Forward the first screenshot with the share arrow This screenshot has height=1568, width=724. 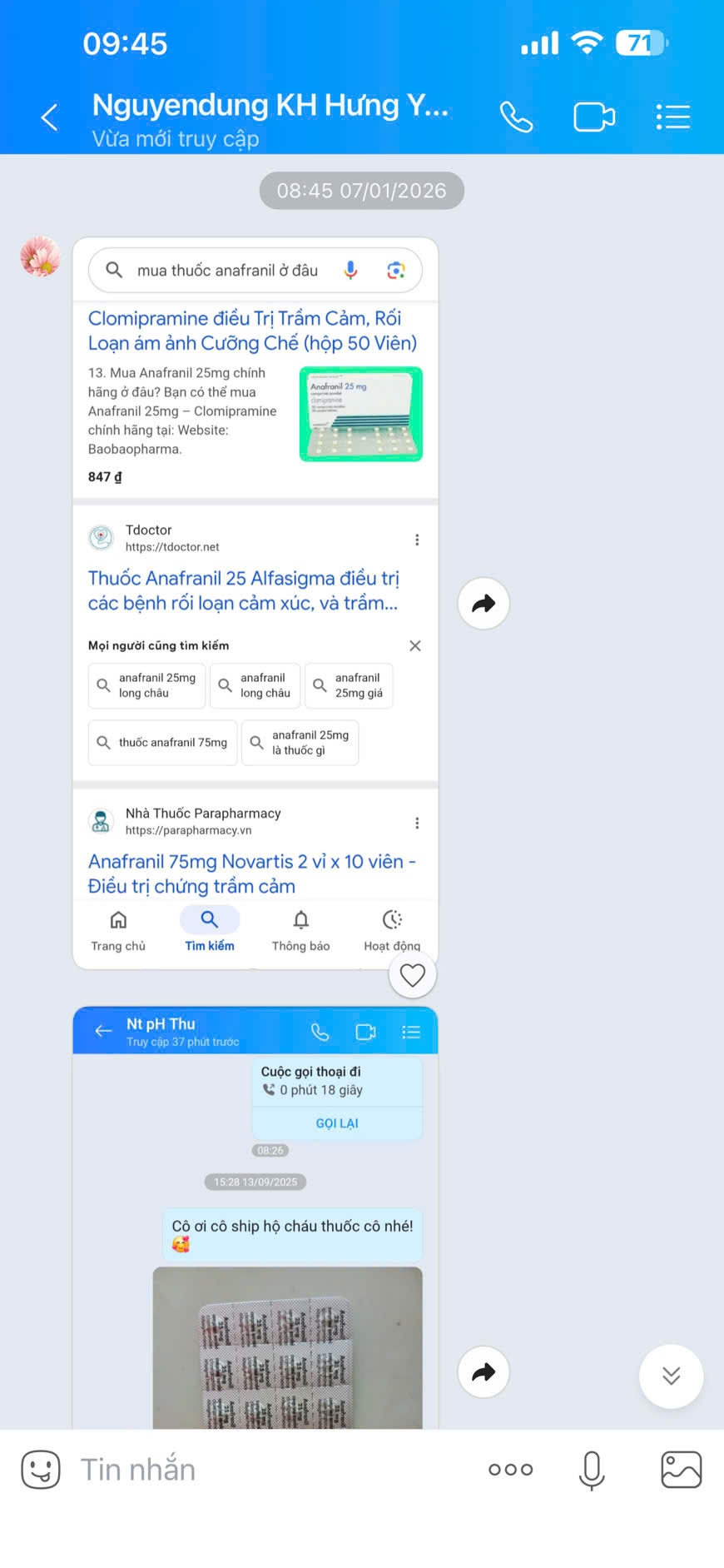point(483,604)
